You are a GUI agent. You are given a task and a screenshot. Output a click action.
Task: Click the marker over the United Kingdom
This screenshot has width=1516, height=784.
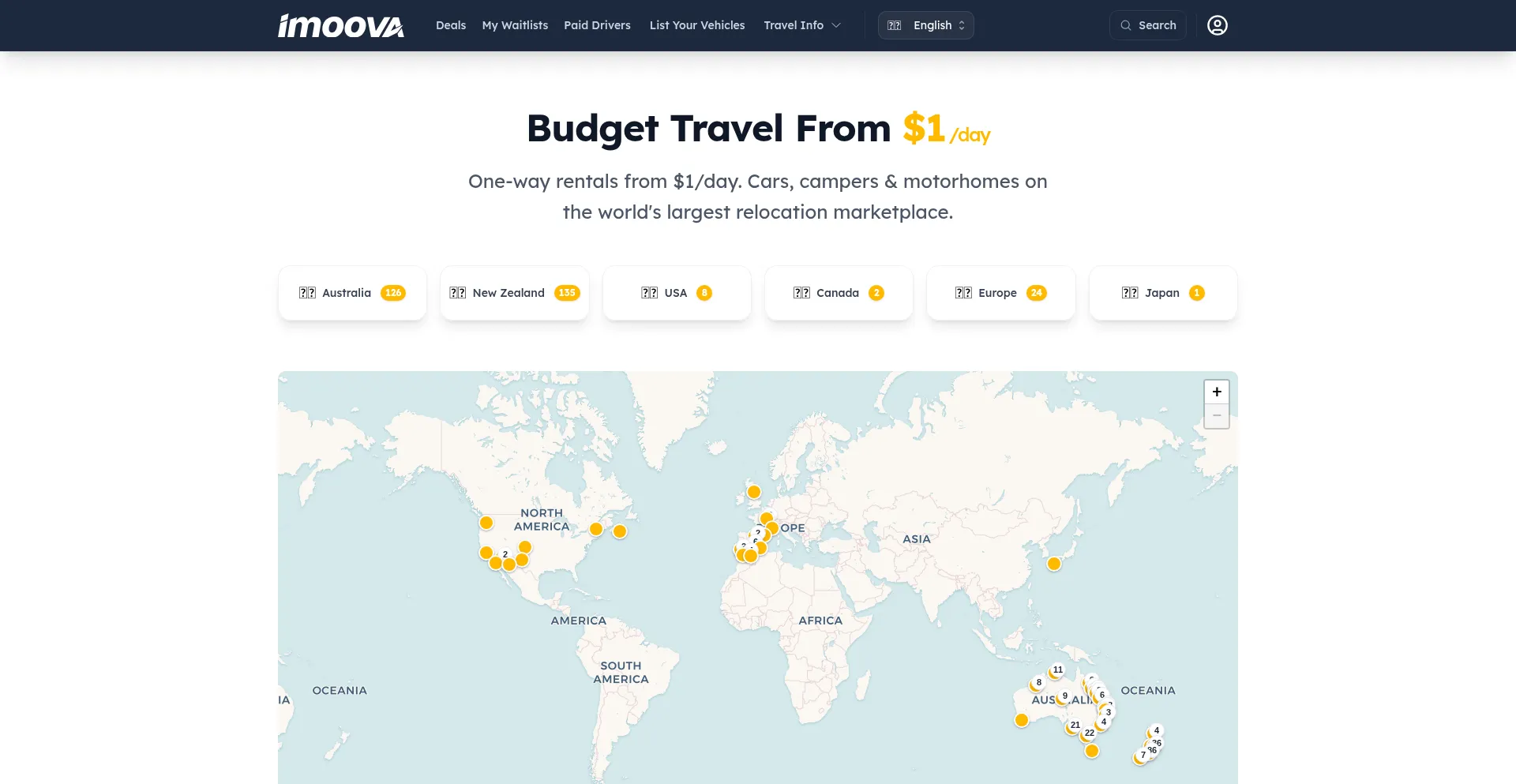tap(754, 492)
